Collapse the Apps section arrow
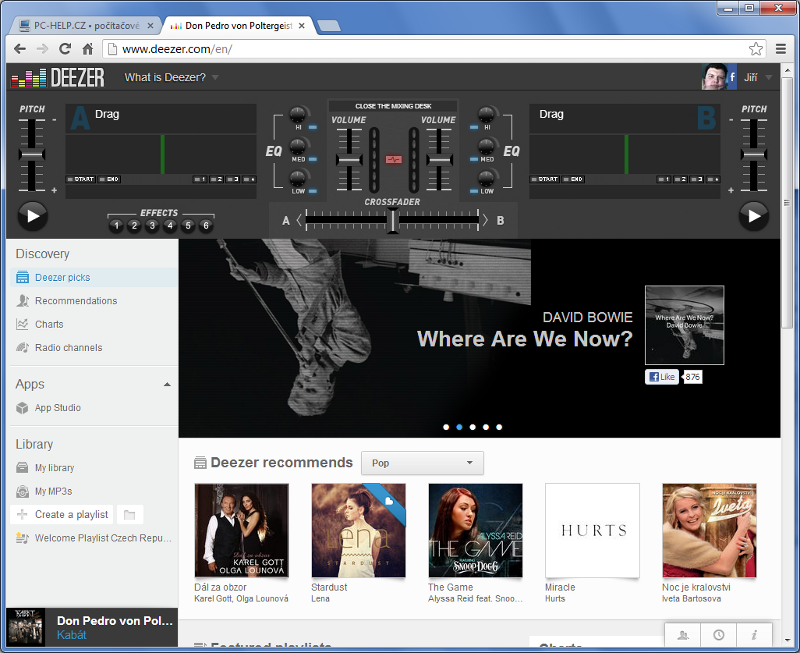This screenshot has height=653, width=800. click(167, 384)
